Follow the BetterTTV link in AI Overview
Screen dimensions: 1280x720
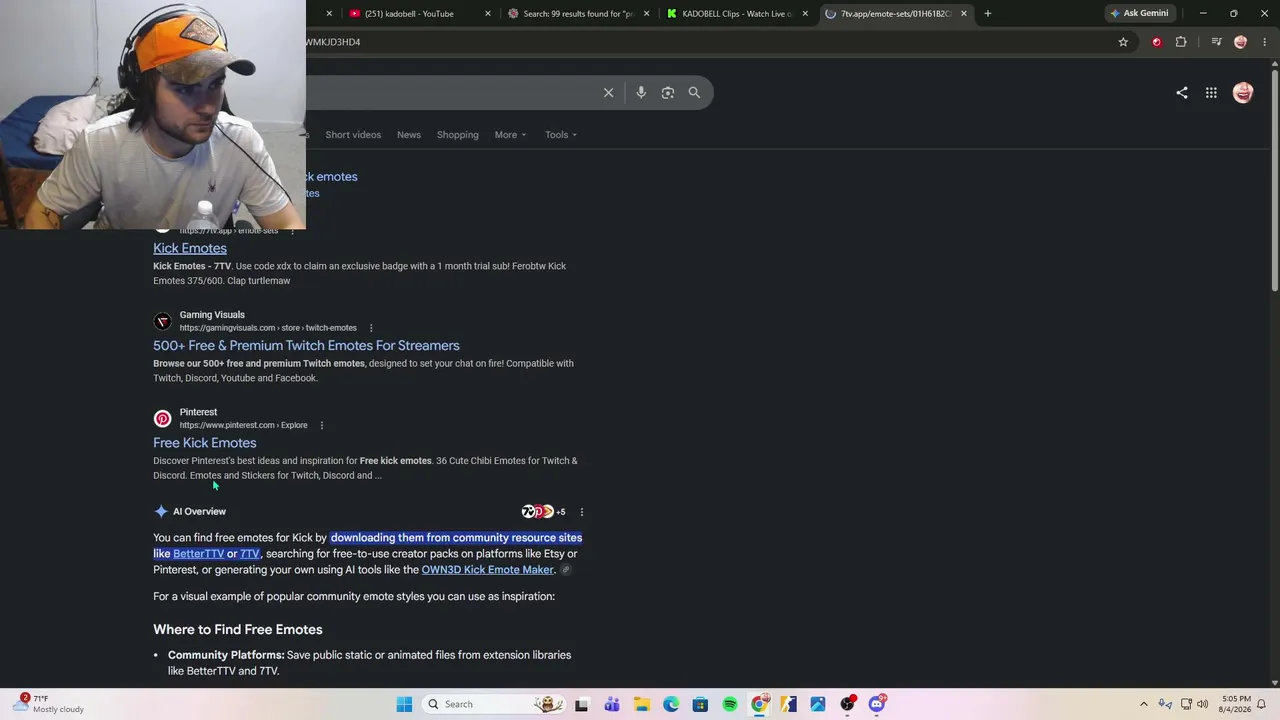tap(198, 554)
